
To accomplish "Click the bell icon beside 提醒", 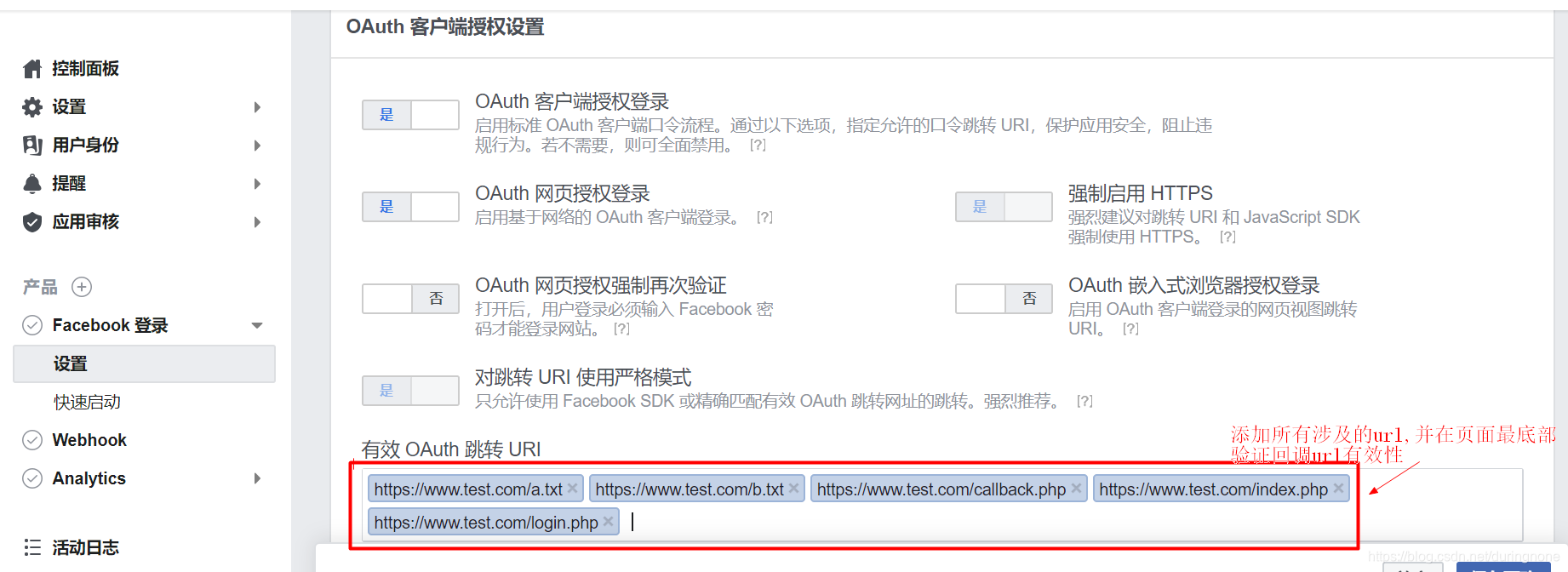I will [32, 184].
